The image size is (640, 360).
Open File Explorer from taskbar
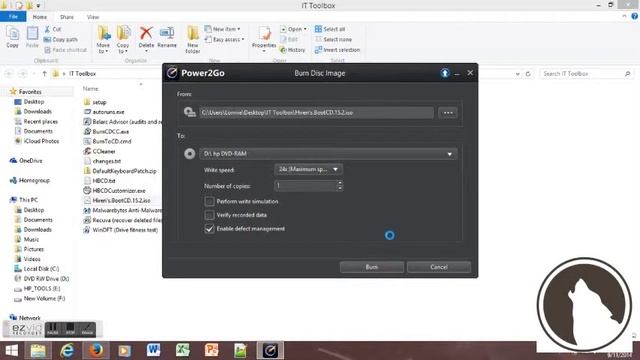click(38, 351)
